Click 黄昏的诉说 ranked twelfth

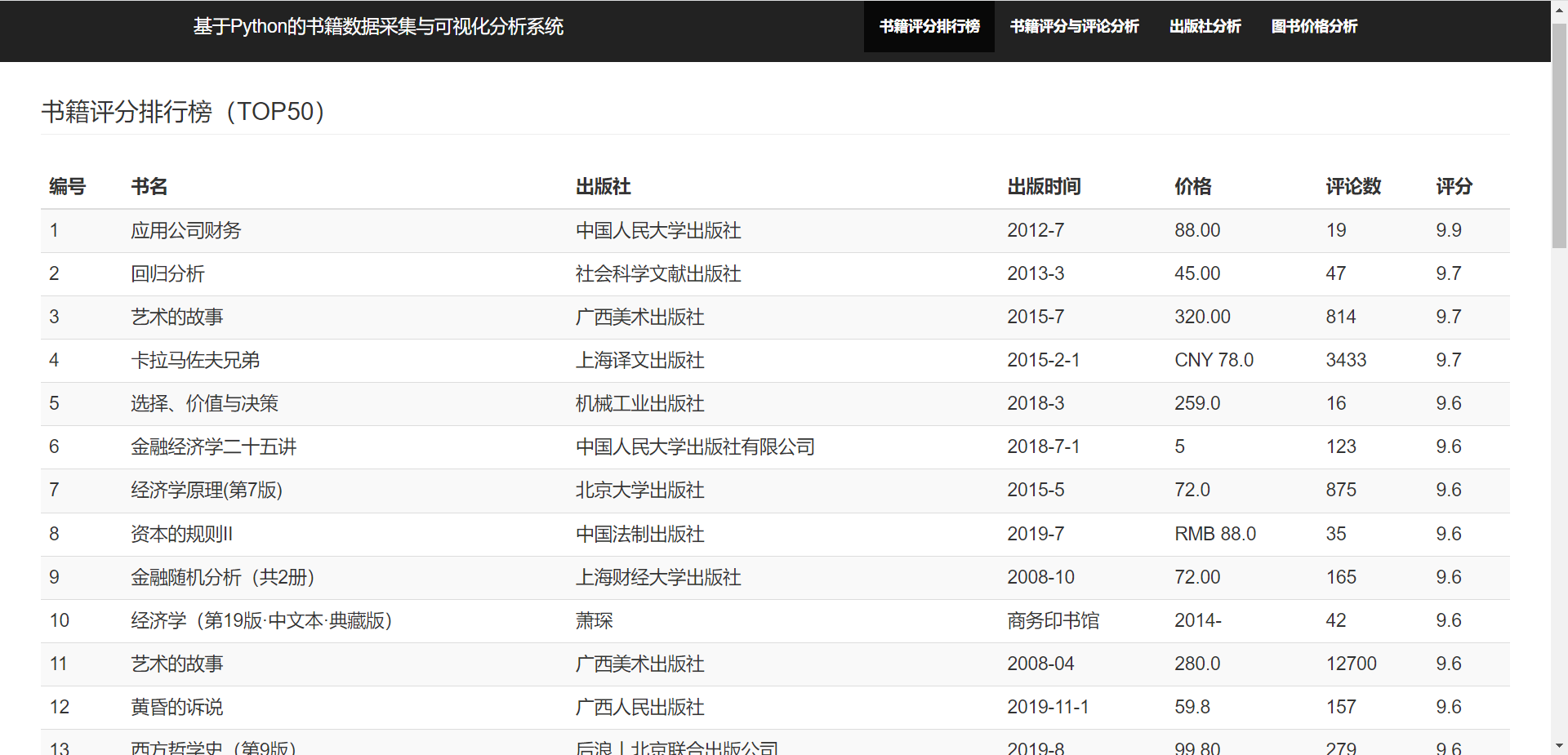176,707
